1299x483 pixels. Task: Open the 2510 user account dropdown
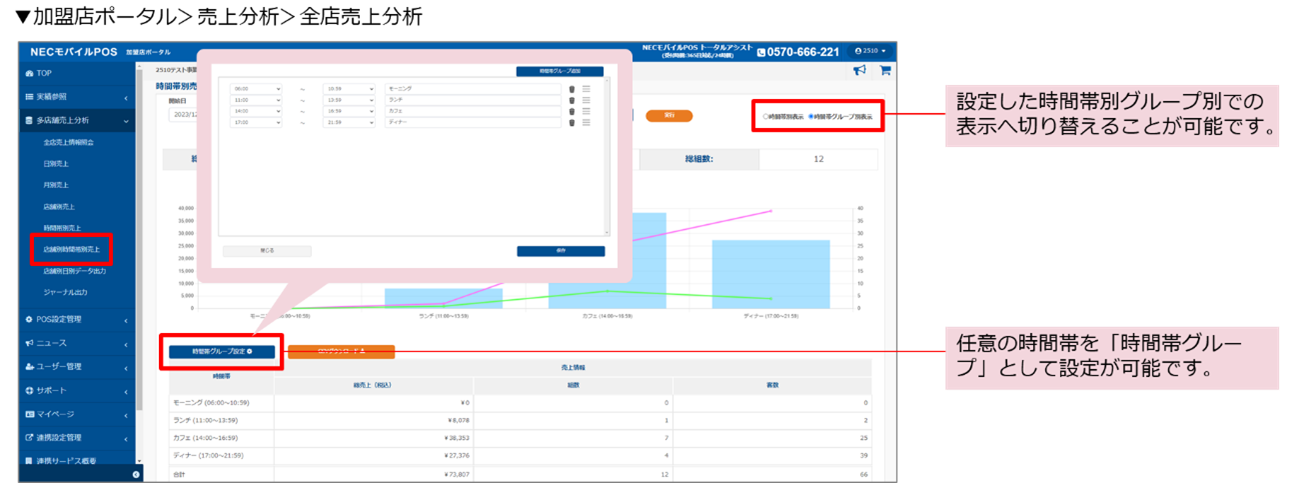click(872, 51)
